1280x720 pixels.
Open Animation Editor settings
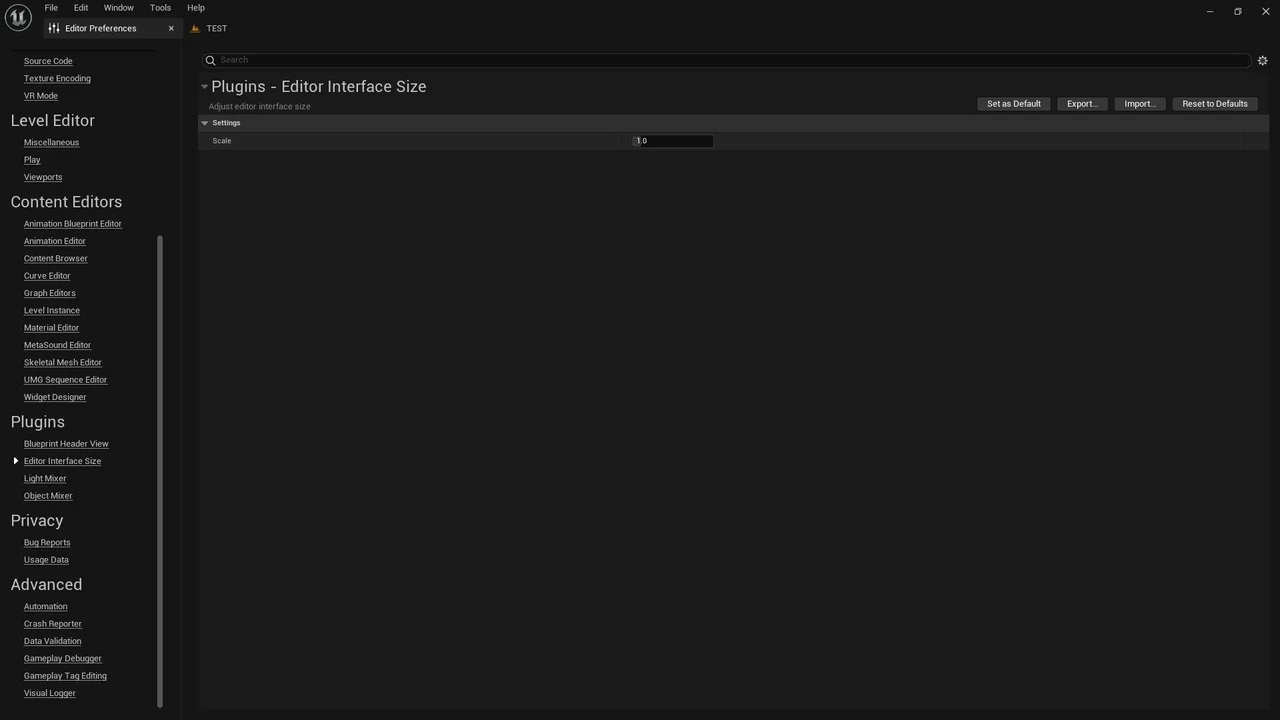tap(55, 241)
